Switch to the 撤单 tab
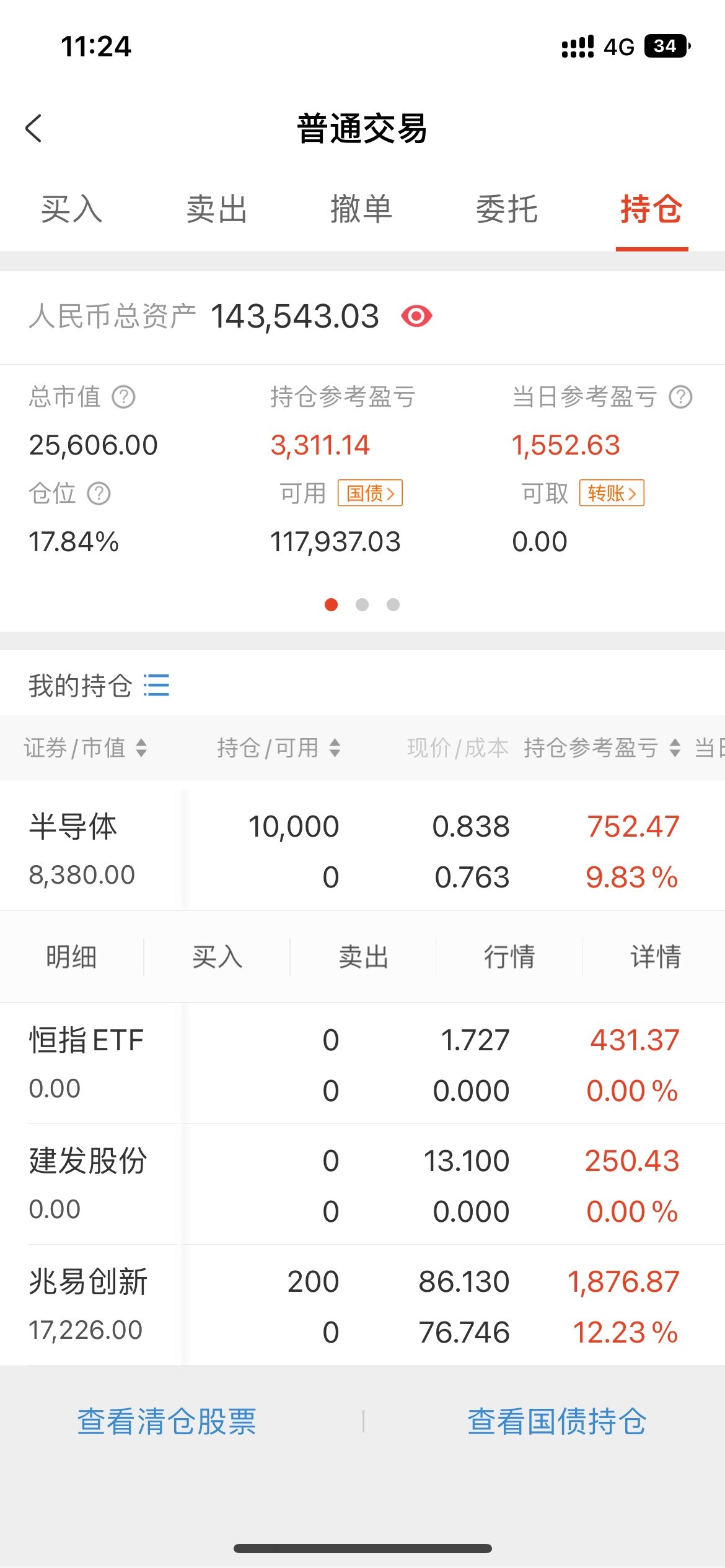Image resolution: width=725 pixels, height=1568 pixels. [x=361, y=209]
